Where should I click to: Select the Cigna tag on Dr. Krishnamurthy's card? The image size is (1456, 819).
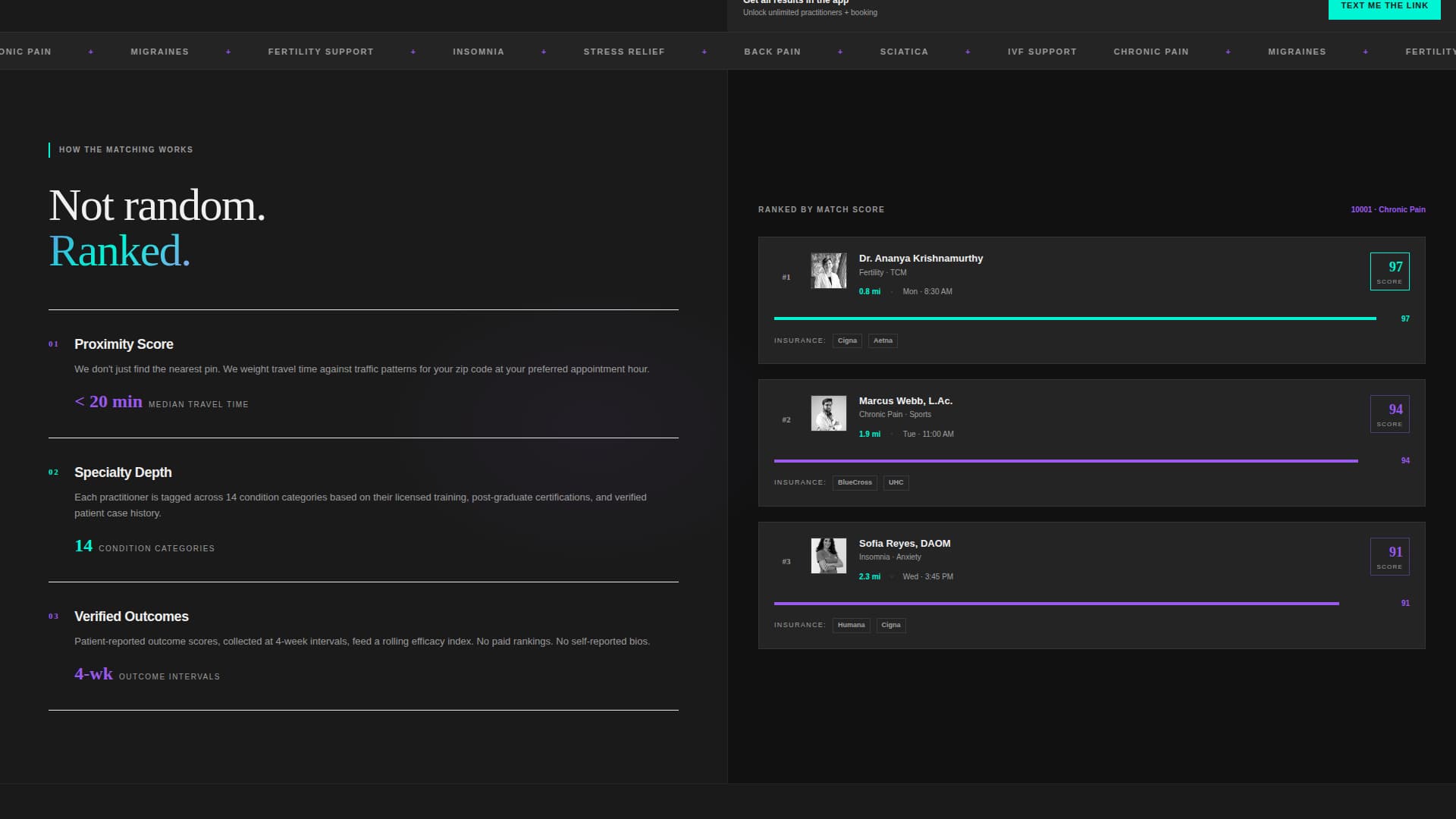pyautogui.click(x=847, y=341)
